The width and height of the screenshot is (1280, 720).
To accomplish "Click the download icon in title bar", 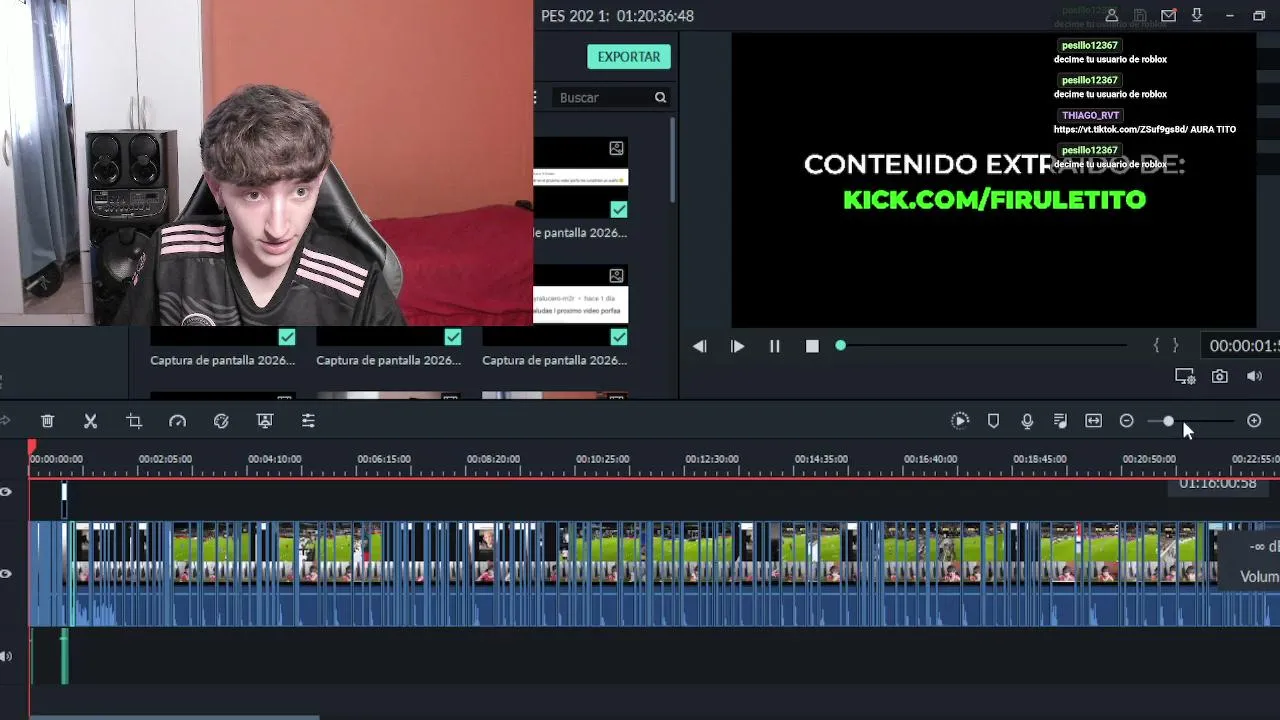I will click(x=1197, y=16).
